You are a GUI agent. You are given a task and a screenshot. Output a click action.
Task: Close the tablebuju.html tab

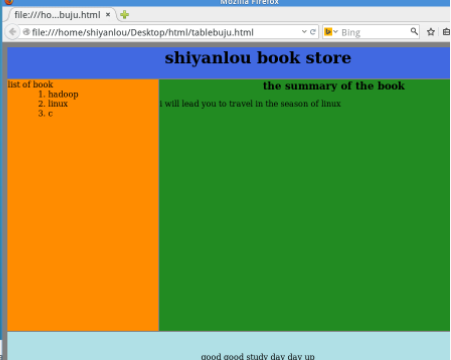(x=108, y=15)
